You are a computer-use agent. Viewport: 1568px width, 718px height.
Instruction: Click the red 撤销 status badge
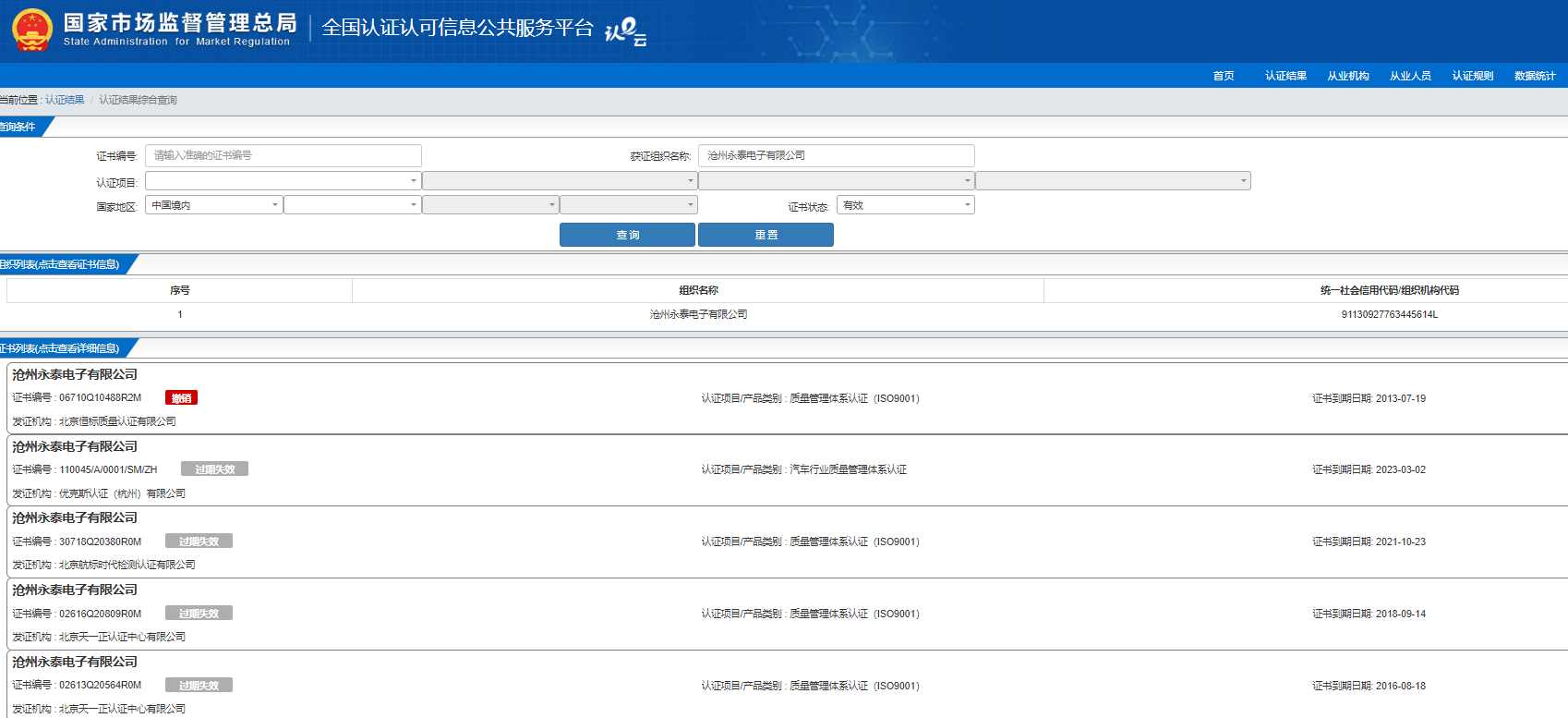coord(181,398)
